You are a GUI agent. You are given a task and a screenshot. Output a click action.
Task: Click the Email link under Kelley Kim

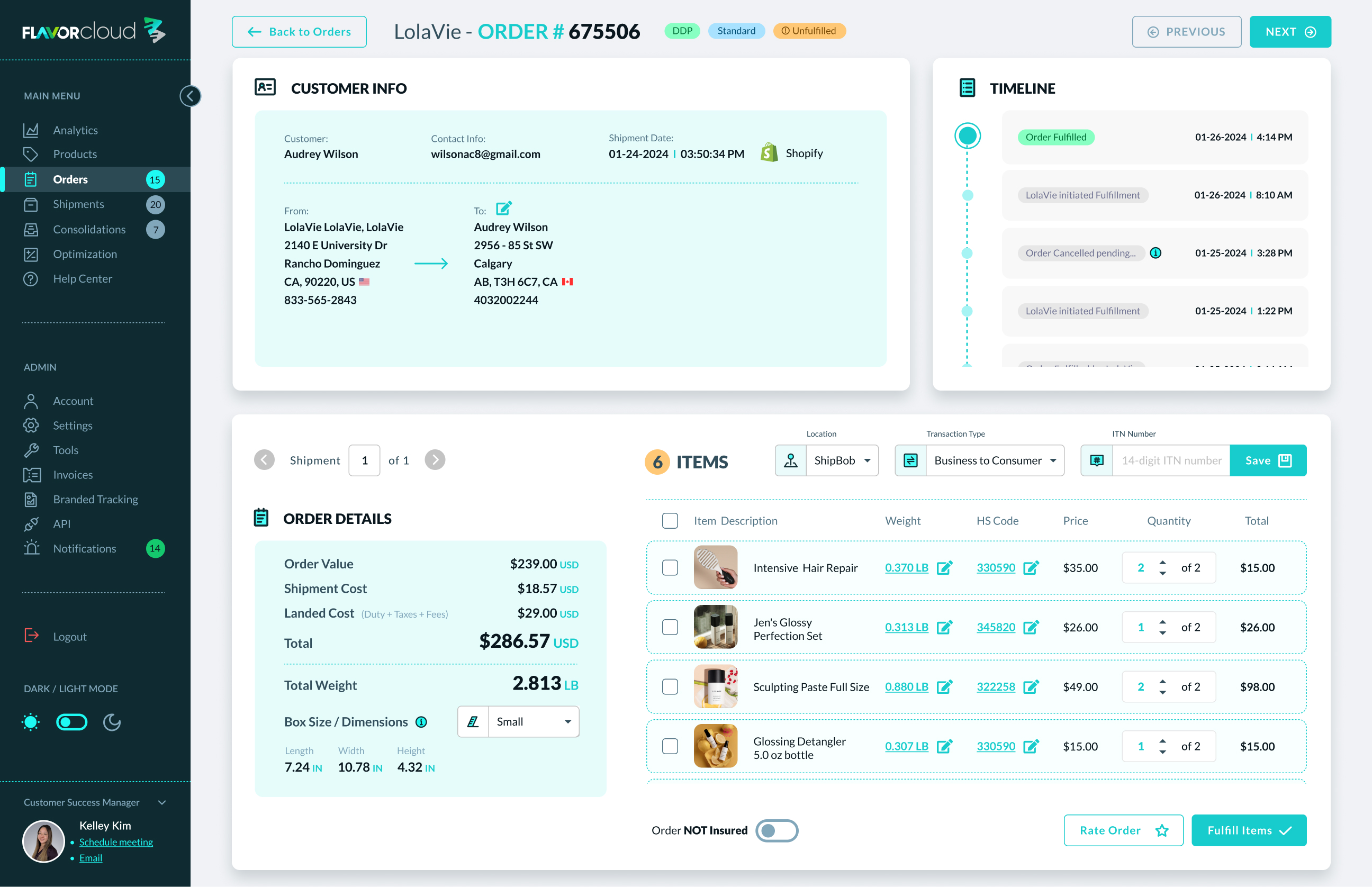(91, 857)
